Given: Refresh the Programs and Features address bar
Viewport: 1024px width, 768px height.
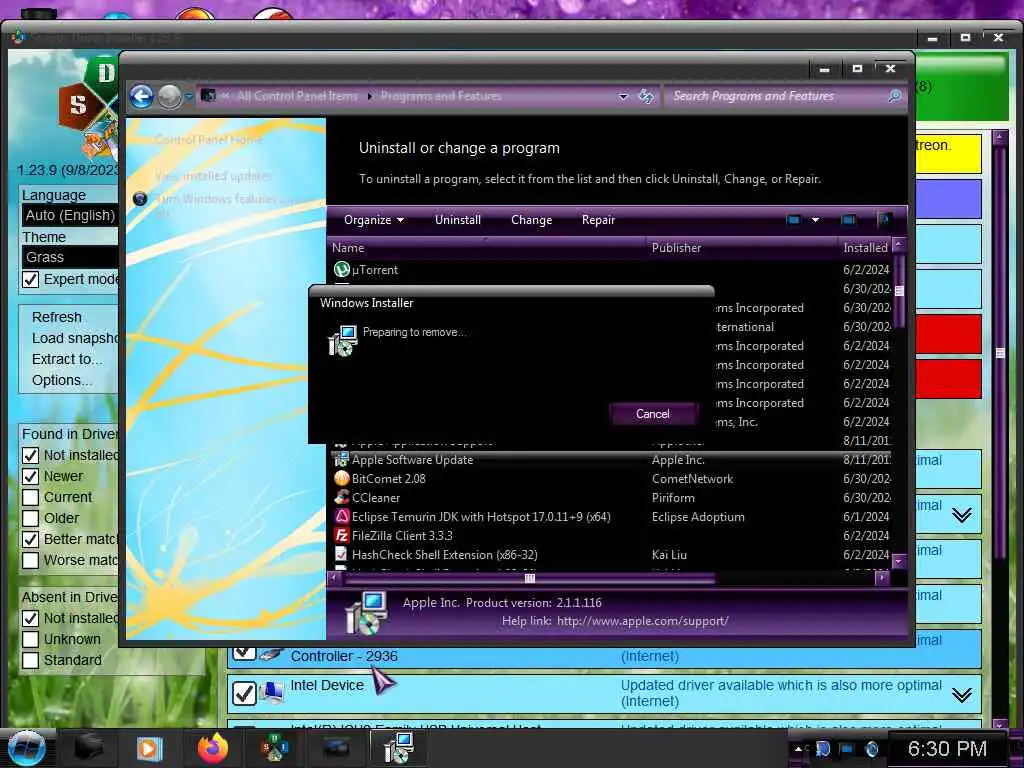Looking at the screenshot, I should point(646,97).
